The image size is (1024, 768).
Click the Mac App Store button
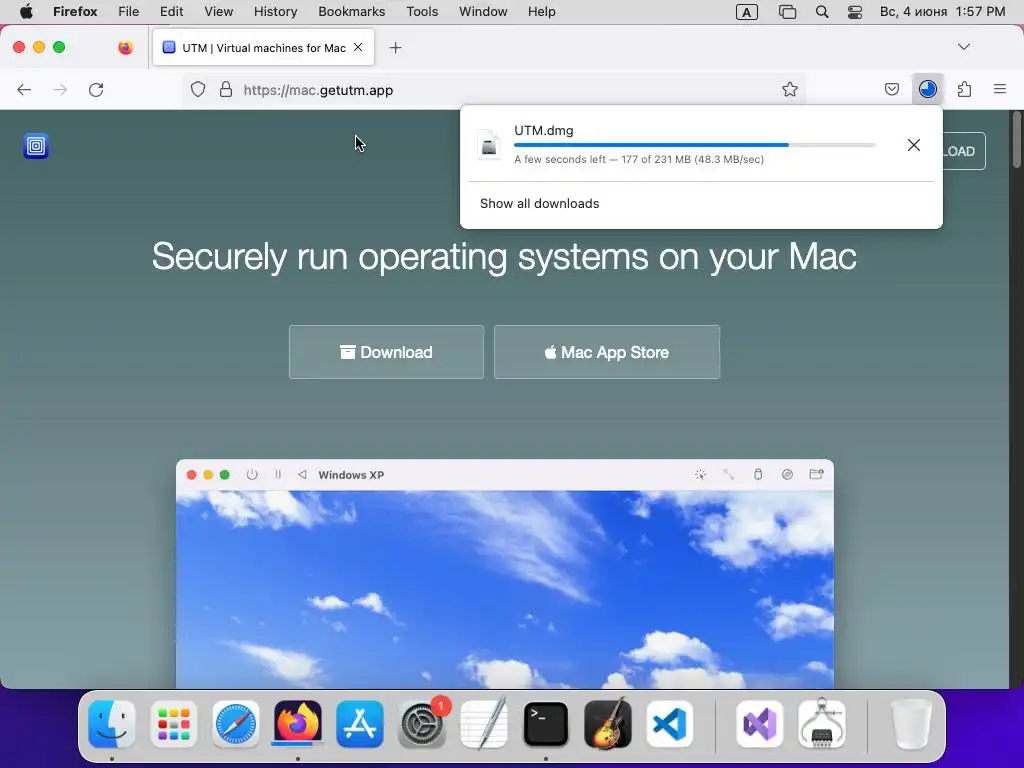607,352
